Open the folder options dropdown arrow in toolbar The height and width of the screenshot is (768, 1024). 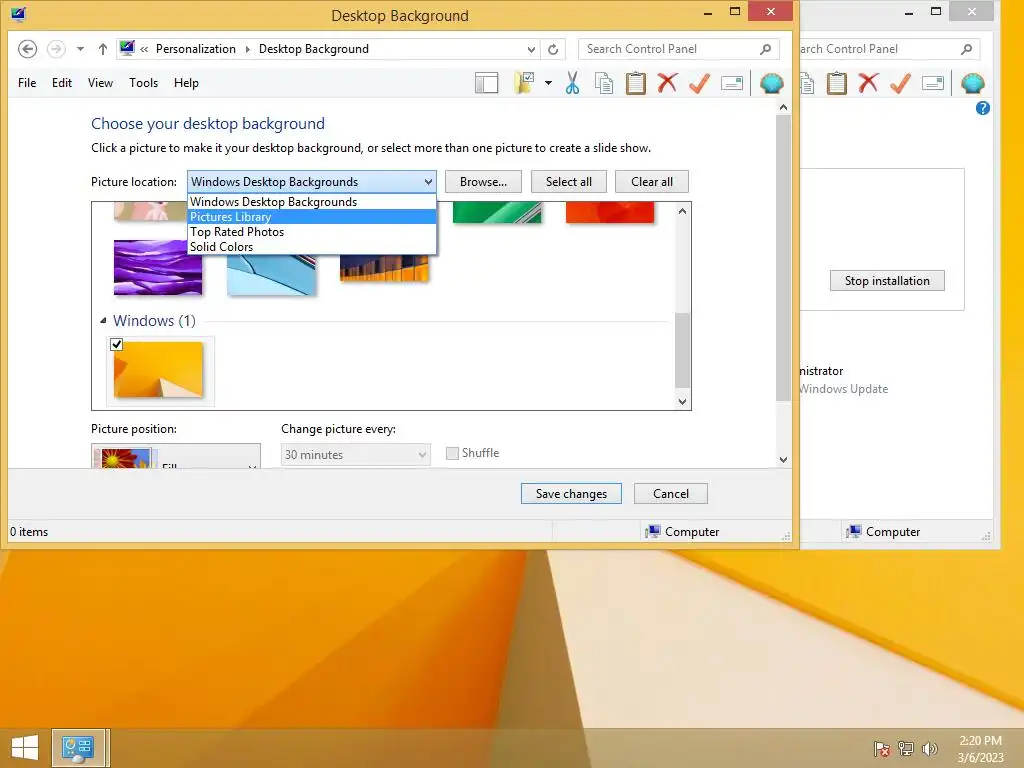pyautogui.click(x=548, y=83)
